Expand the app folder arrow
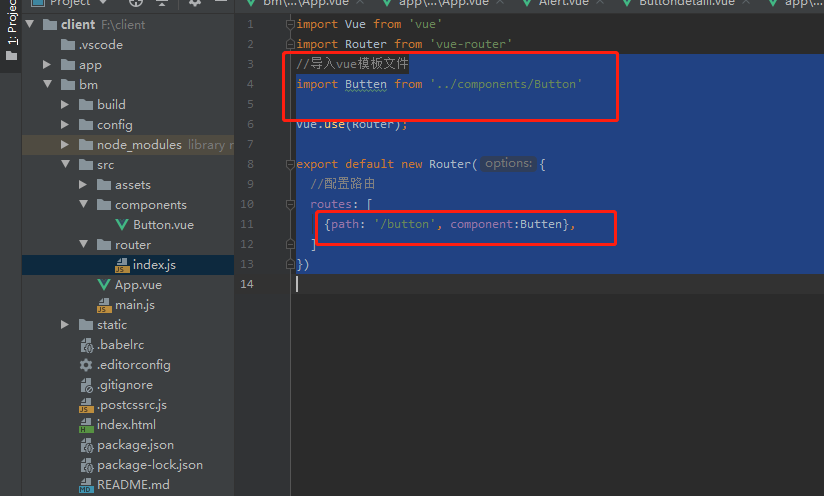This screenshot has width=824, height=496. click(x=47, y=65)
